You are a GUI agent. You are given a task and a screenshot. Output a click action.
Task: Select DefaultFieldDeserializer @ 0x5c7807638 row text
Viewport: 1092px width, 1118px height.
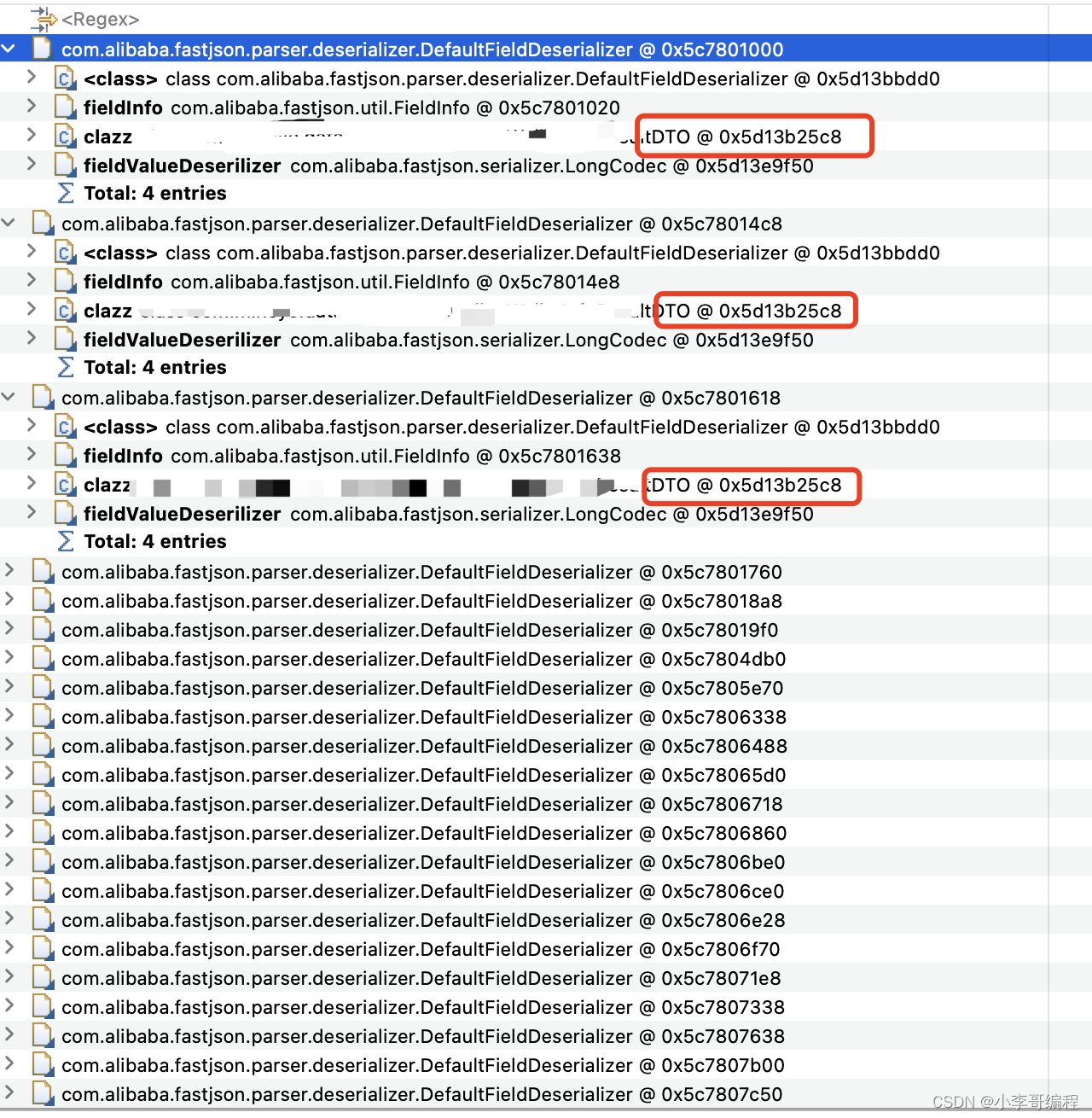(x=423, y=1036)
